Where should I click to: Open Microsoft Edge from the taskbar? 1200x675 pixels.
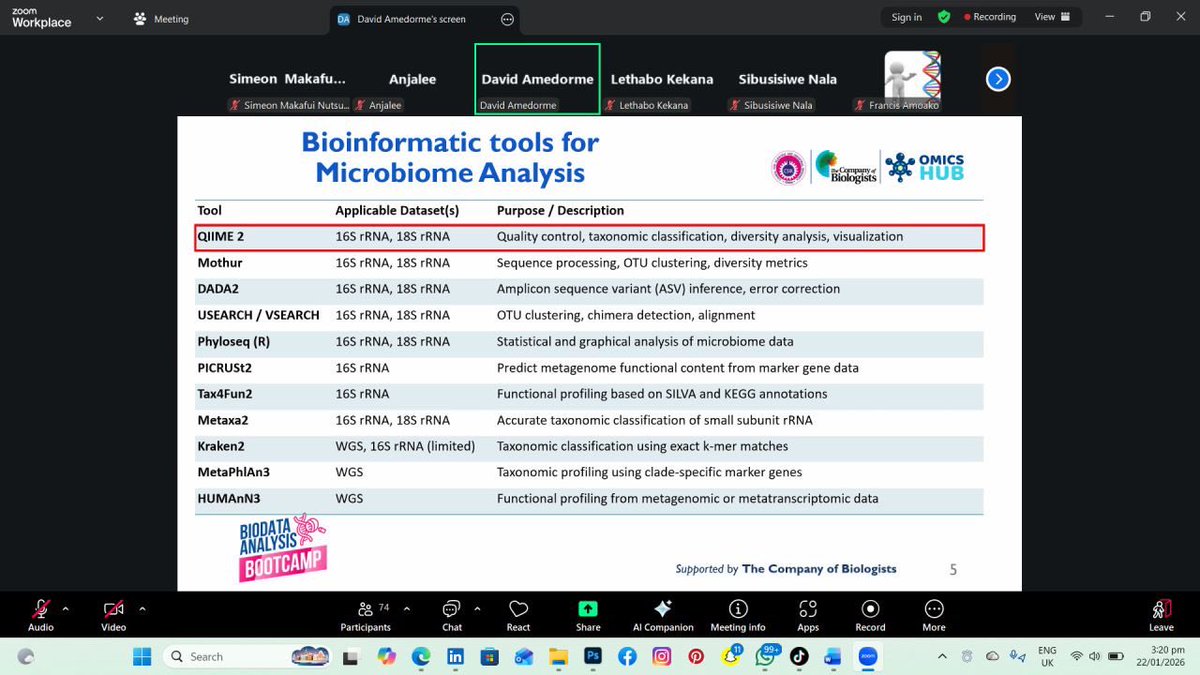pyautogui.click(x=421, y=656)
